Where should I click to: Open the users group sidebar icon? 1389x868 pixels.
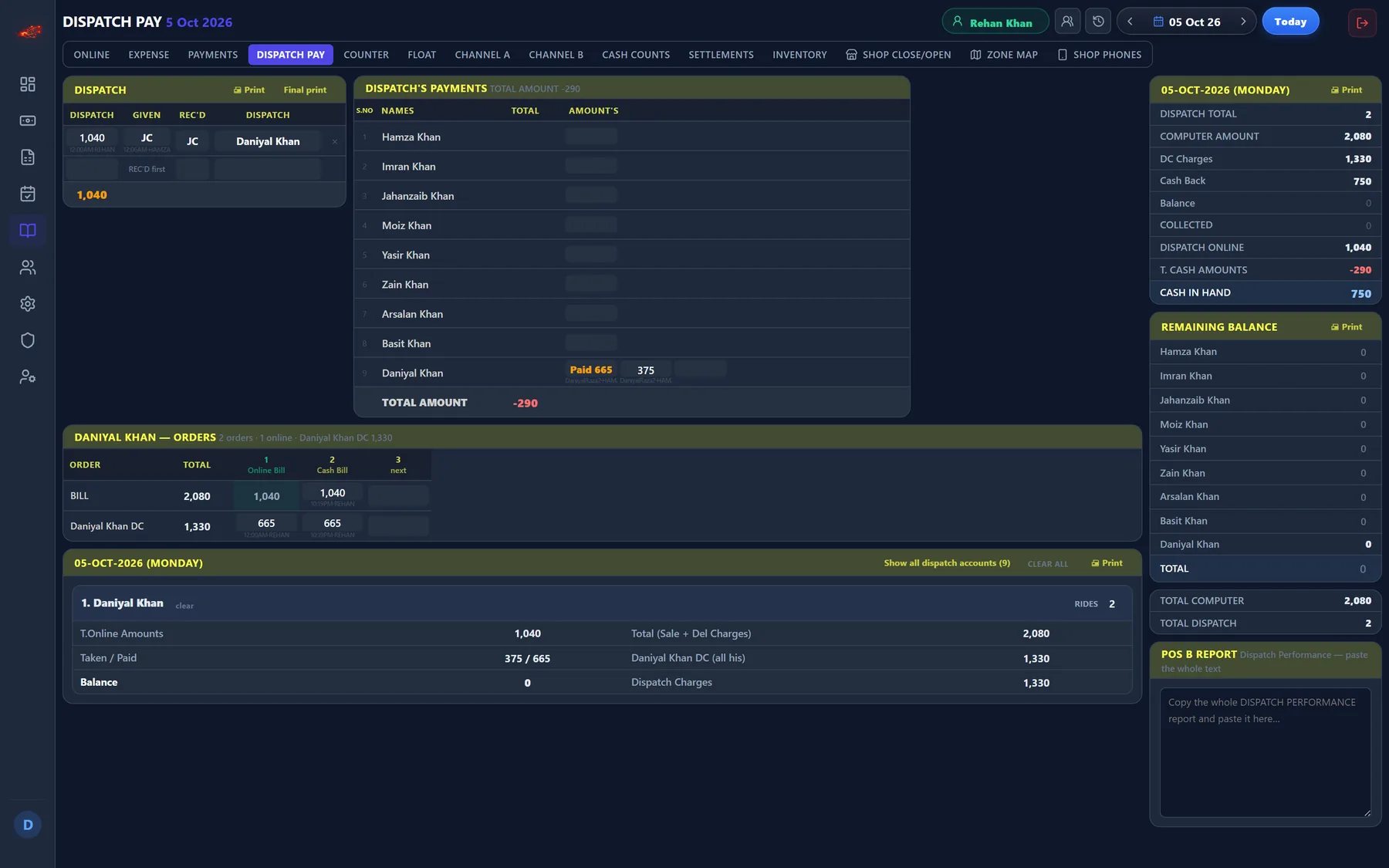(28, 267)
